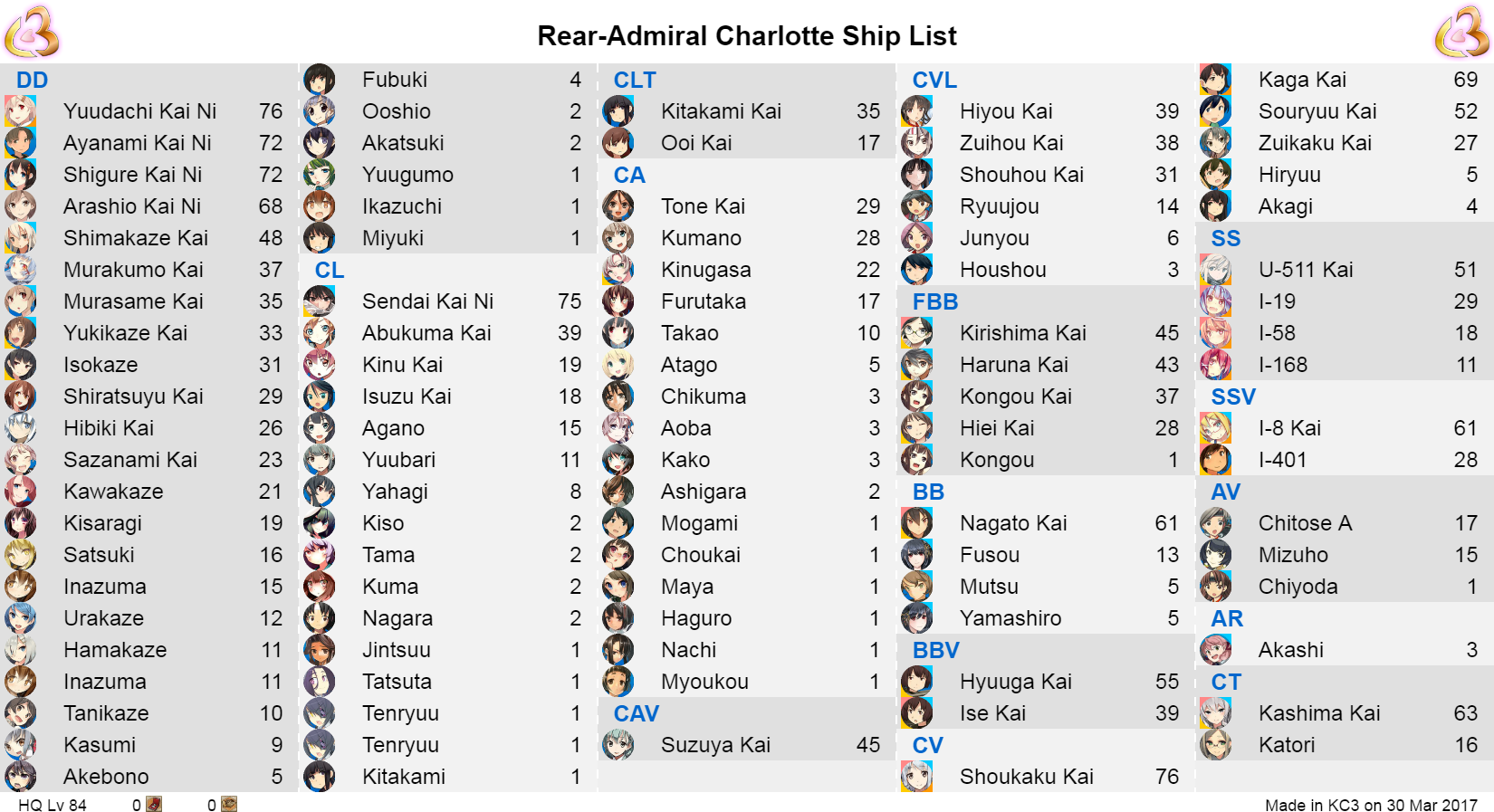The width and height of the screenshot is (1494, 812).
Task: Select the Suzuya Kai ship name
Action: (x=715, y=745)
